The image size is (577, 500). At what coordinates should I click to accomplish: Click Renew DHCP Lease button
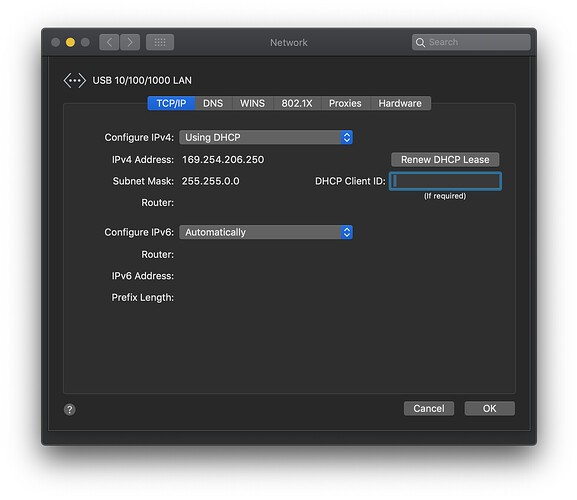(445, 160)
